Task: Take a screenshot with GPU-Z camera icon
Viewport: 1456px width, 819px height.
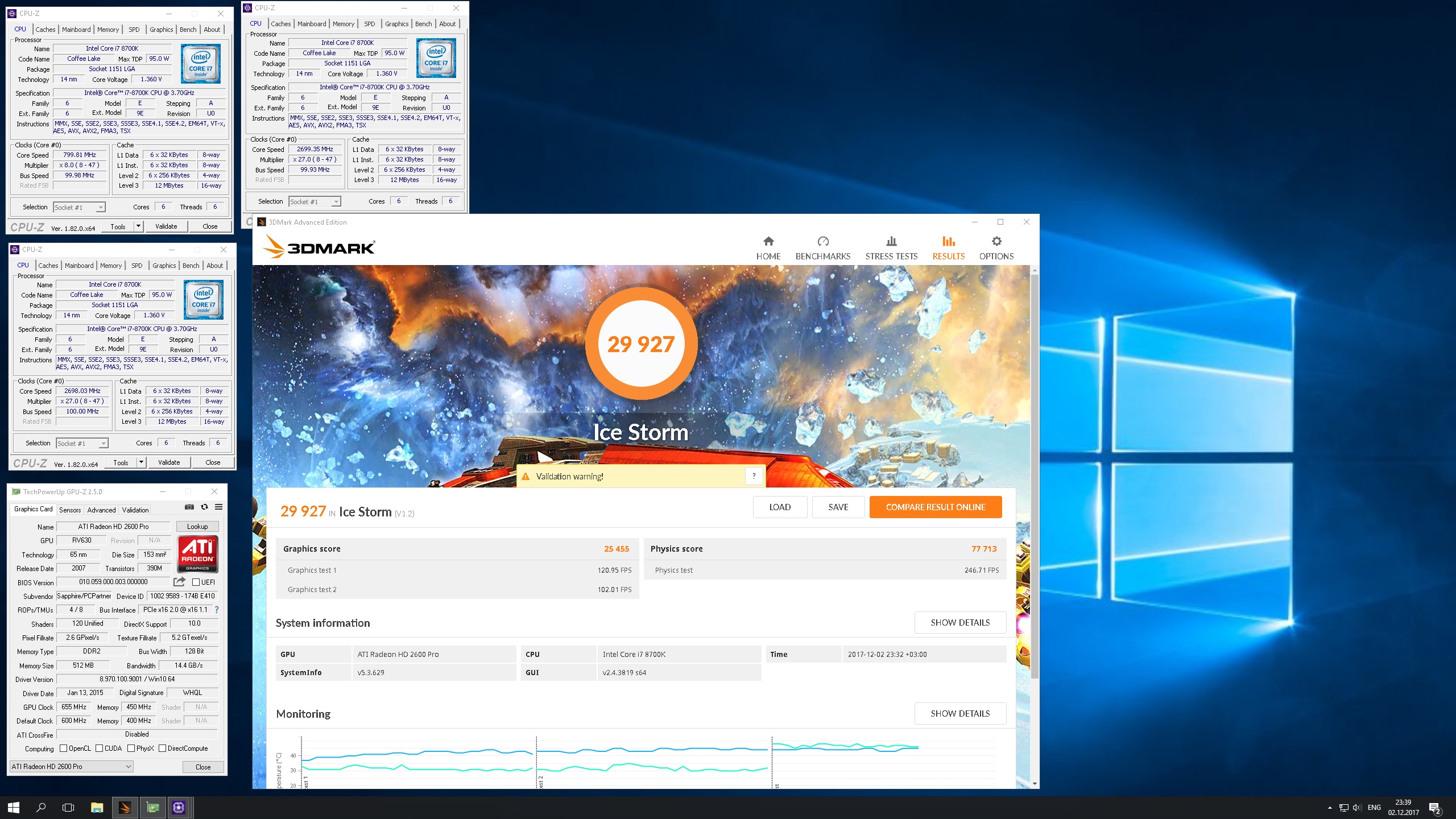Action: tap(189, 507)
